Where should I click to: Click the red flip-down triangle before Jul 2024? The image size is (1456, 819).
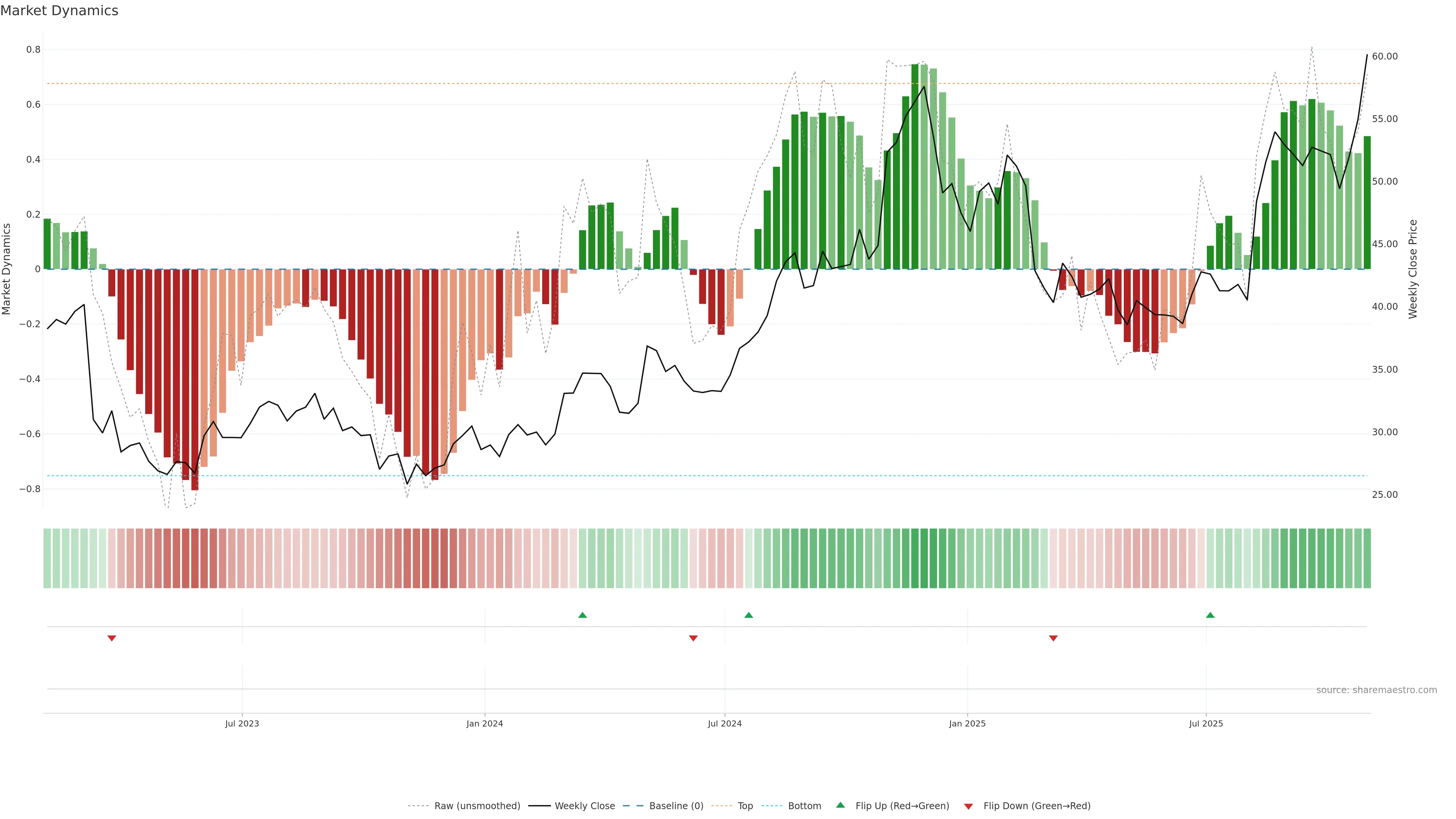click(693, 638)
